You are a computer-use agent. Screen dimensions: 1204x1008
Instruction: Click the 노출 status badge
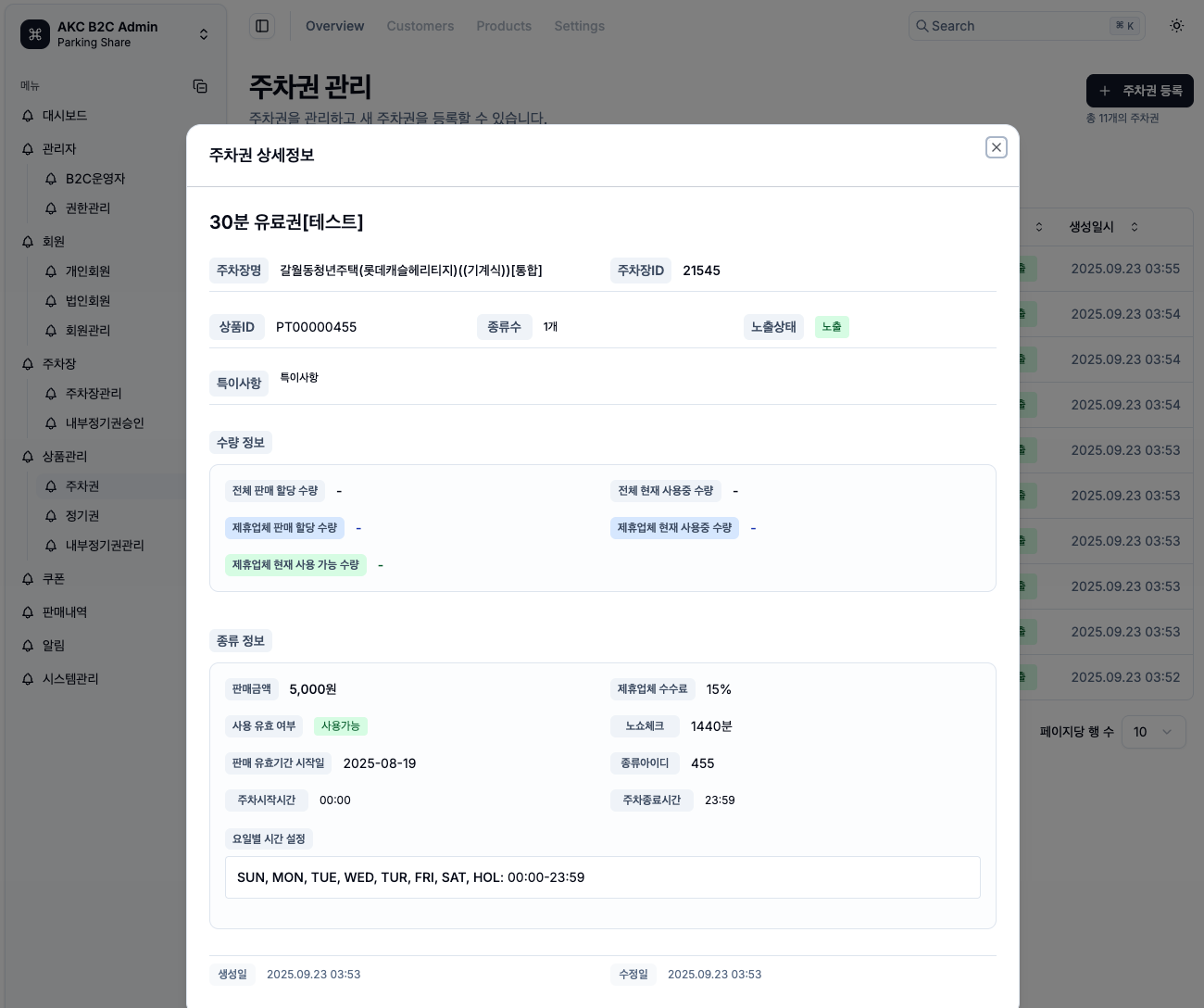(x=831, y=326)
